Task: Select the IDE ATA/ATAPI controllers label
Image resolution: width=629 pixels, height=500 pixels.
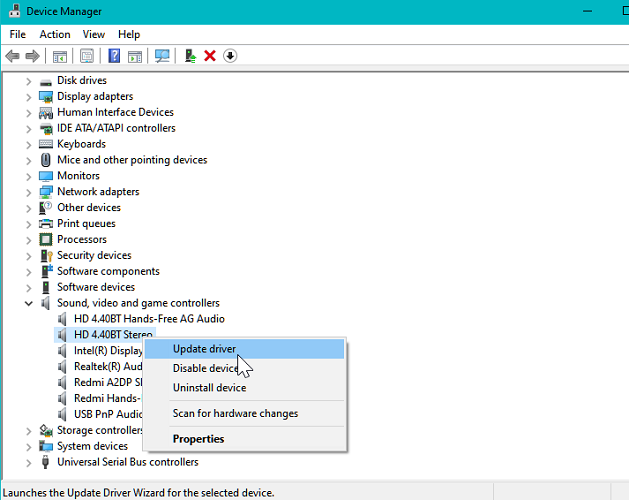Action: [x=116, y=128]
